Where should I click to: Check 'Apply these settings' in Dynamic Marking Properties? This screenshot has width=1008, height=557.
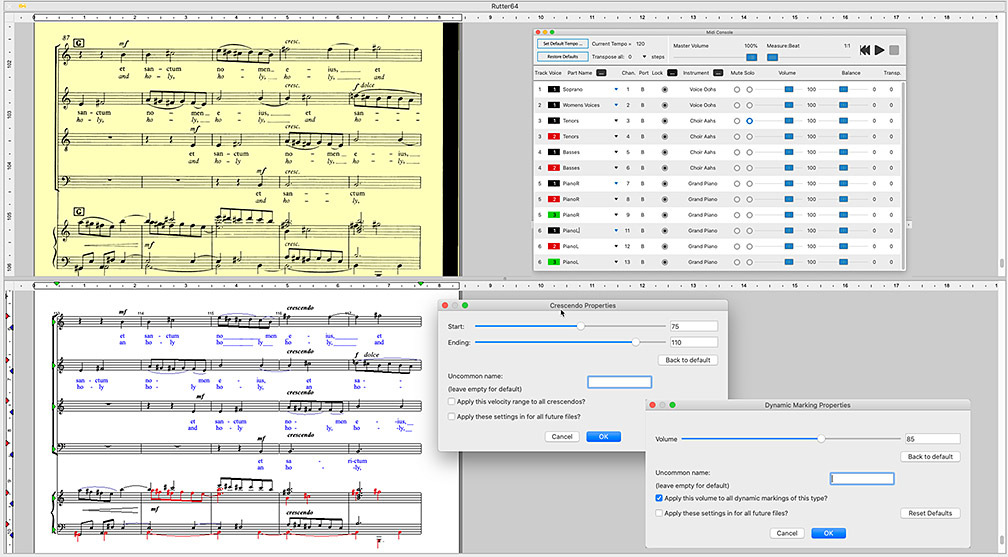[x=659, y=513]
